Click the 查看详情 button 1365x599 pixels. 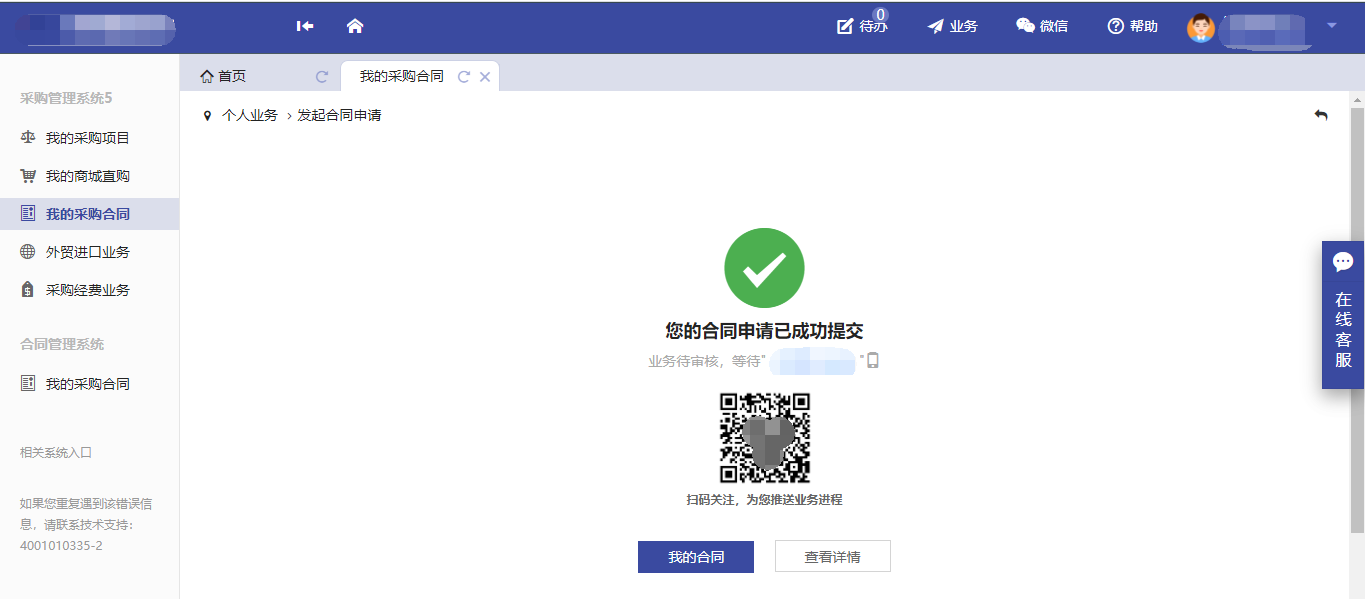(832, 557)
